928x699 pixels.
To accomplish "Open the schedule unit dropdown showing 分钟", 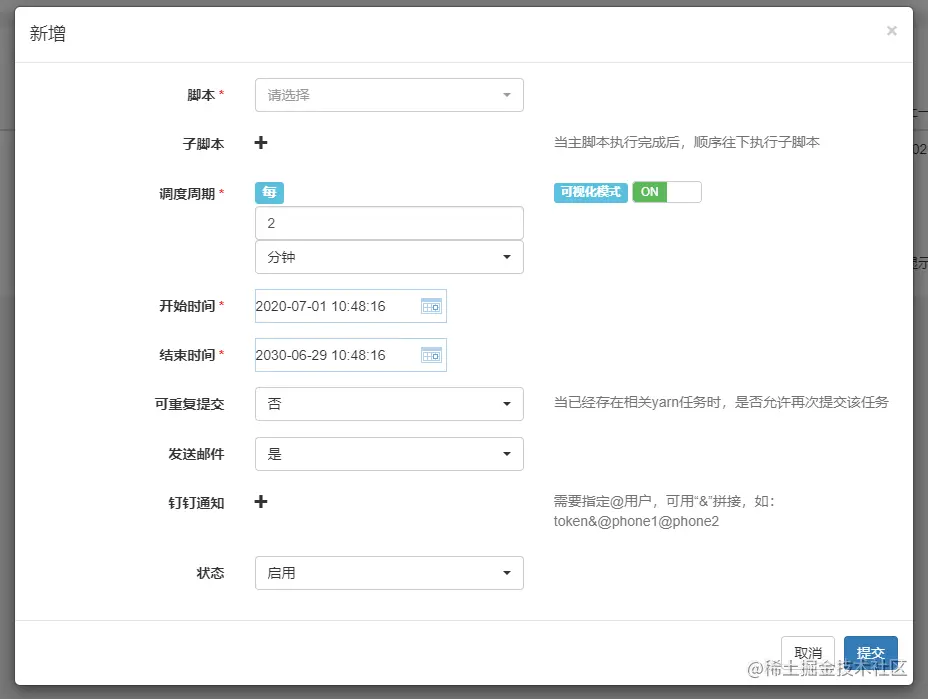I will click(389, 257).
